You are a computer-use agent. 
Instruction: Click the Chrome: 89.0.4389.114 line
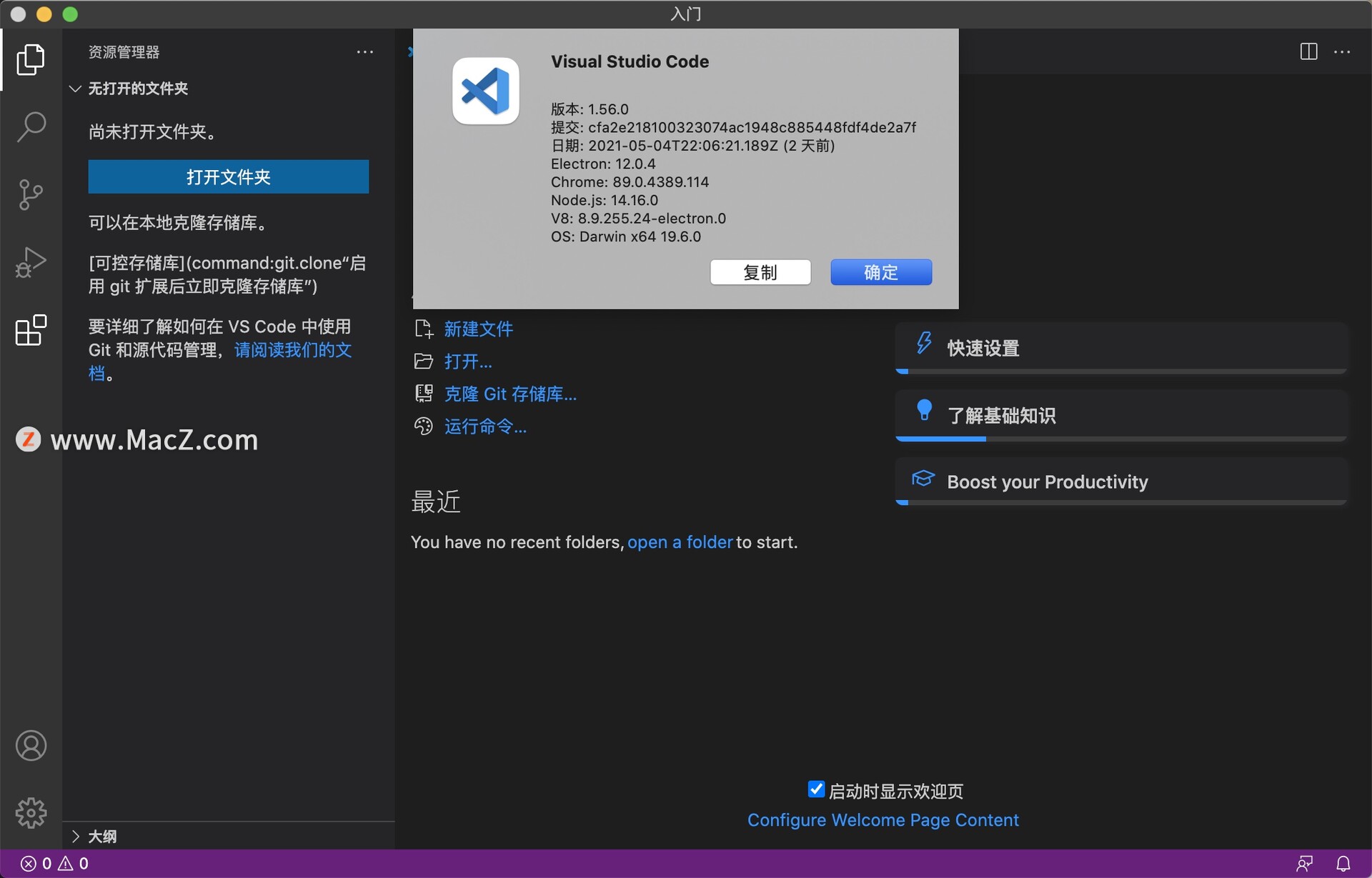pyautogui.click(x=630, y=182)
